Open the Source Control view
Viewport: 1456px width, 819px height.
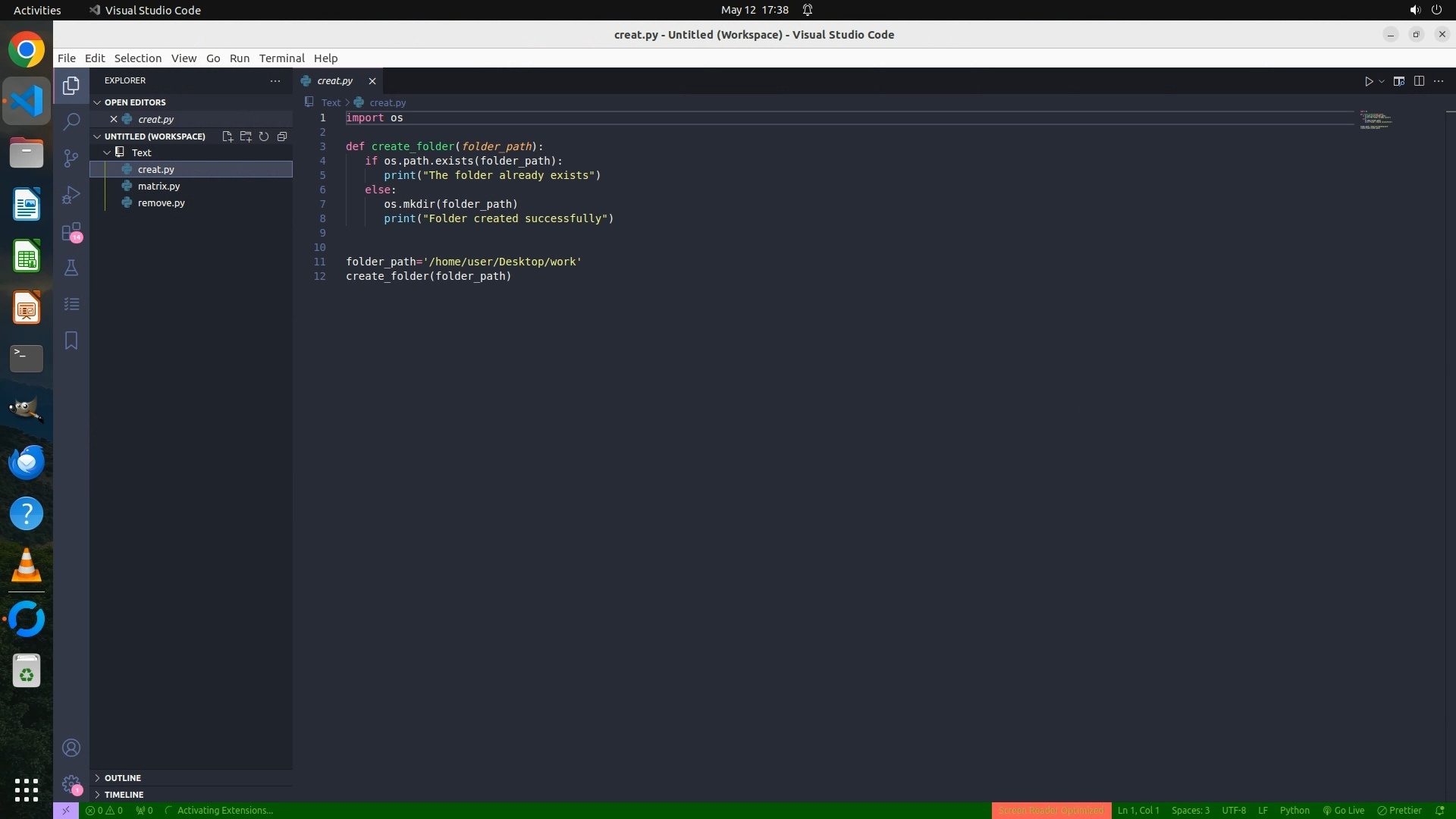71,158
